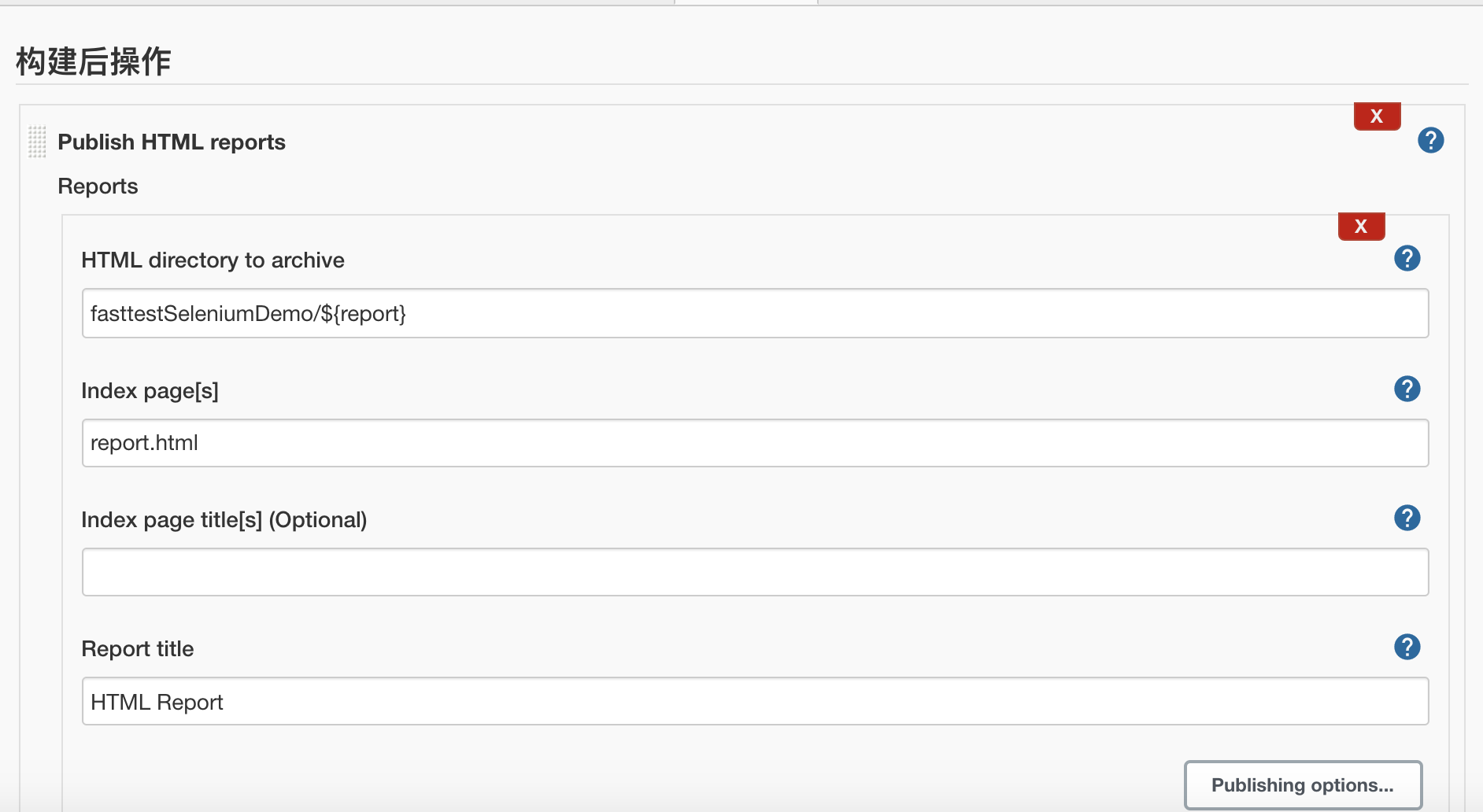The height and width of the screenshot is (812, 1483).
Task: Click the Index page[s] label
Action: point(150,391)
